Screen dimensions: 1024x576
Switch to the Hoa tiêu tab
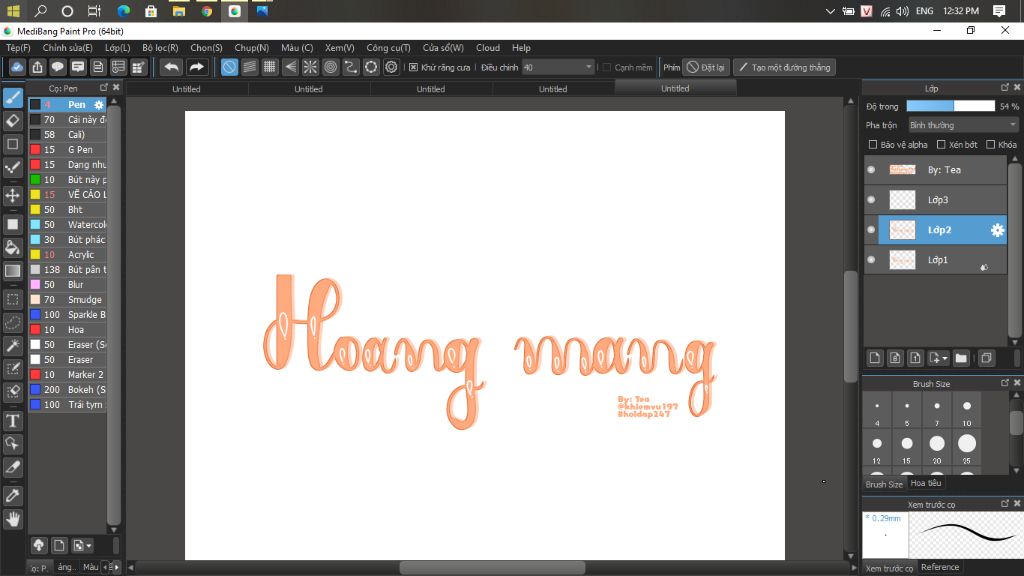[925, 483]
